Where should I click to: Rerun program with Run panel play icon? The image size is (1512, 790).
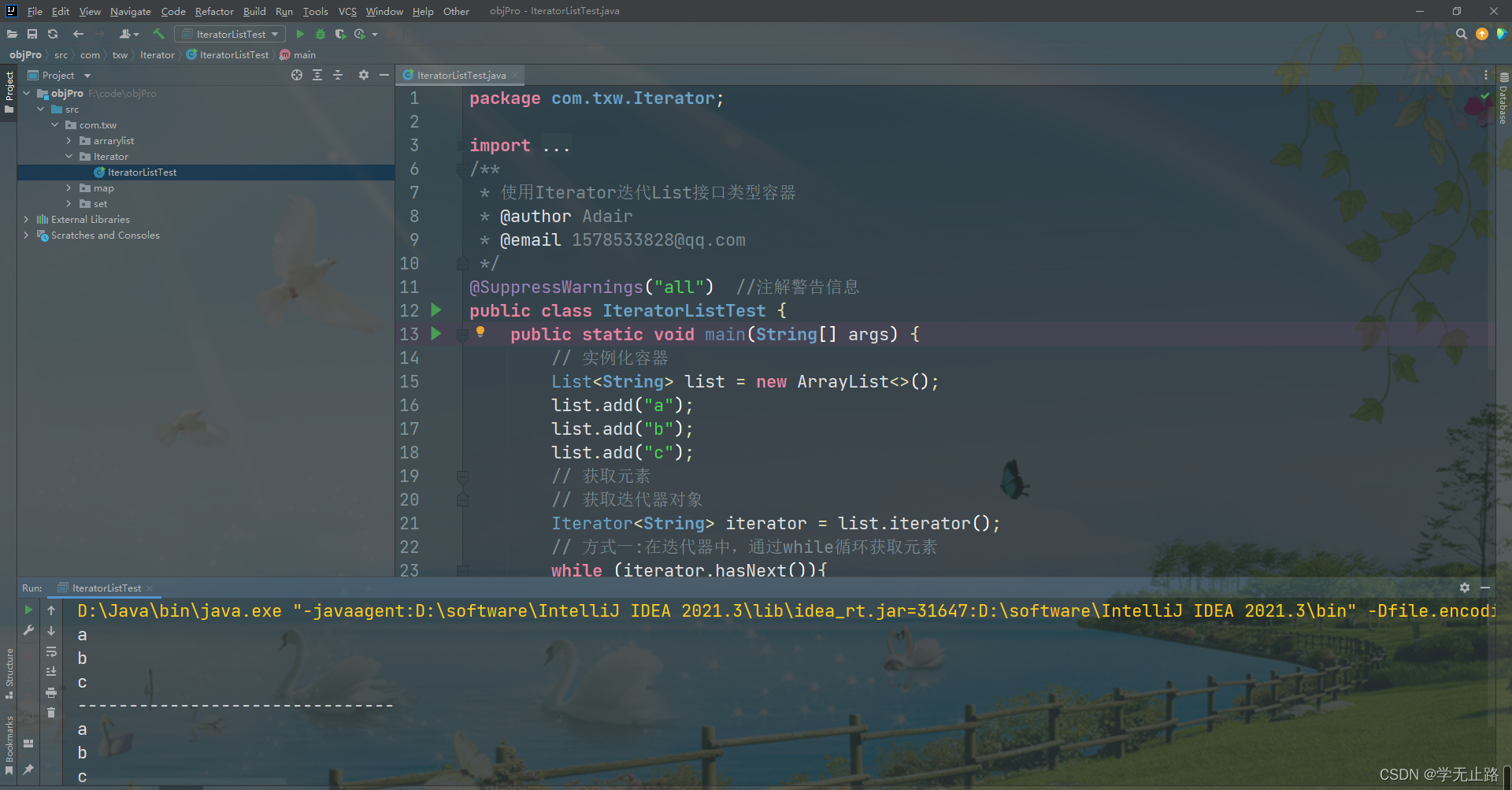28,610
